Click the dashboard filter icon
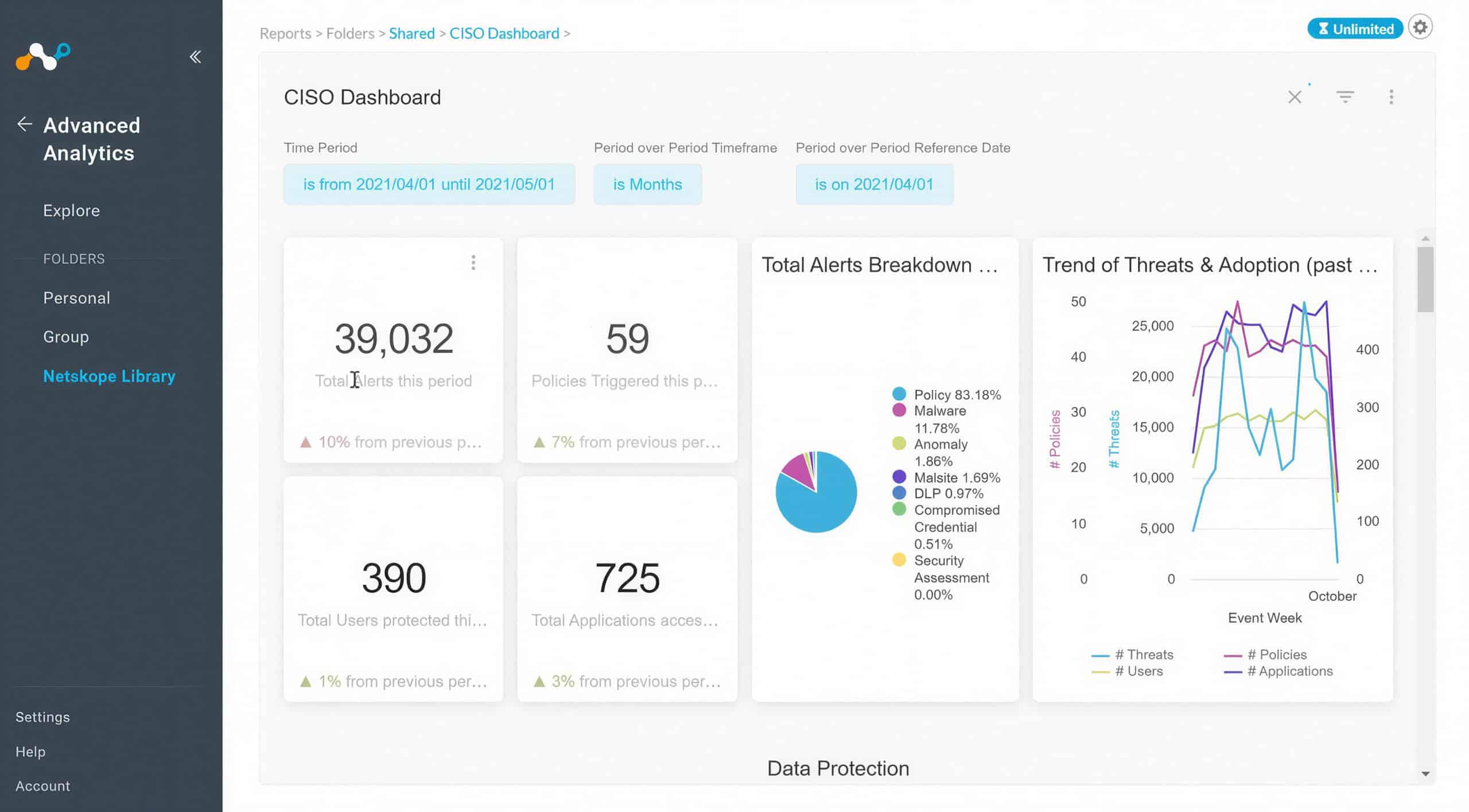1469x812 pixels. click(1345, 96)
